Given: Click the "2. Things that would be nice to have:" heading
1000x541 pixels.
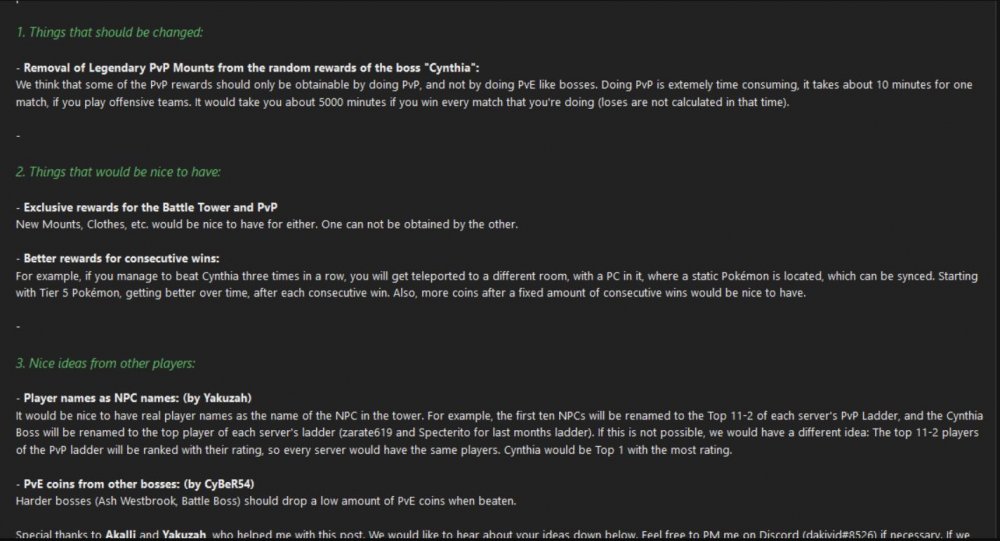Looking at the screenshot, I should 118,172.
